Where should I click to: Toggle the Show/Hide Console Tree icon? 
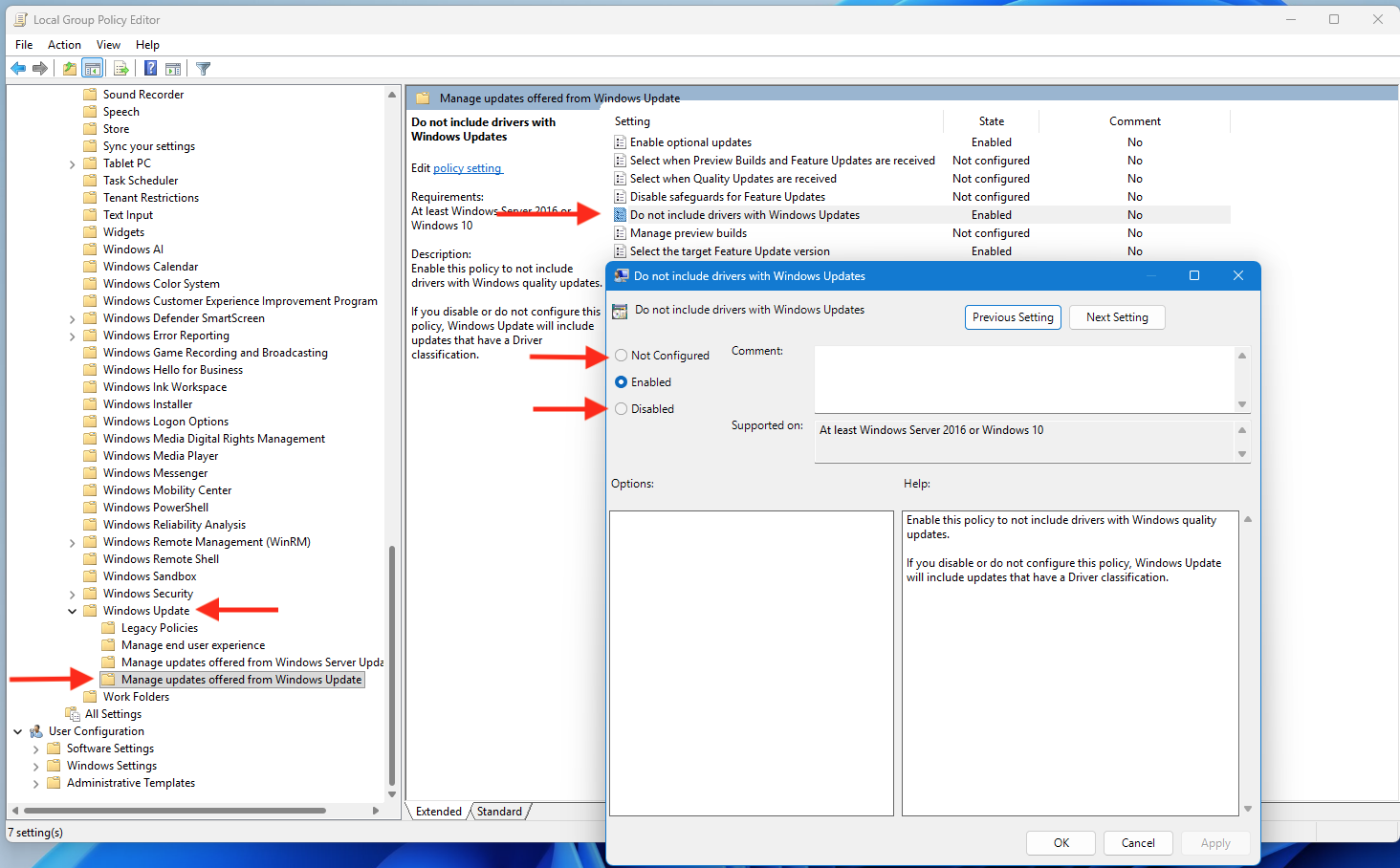click(93, 69)
